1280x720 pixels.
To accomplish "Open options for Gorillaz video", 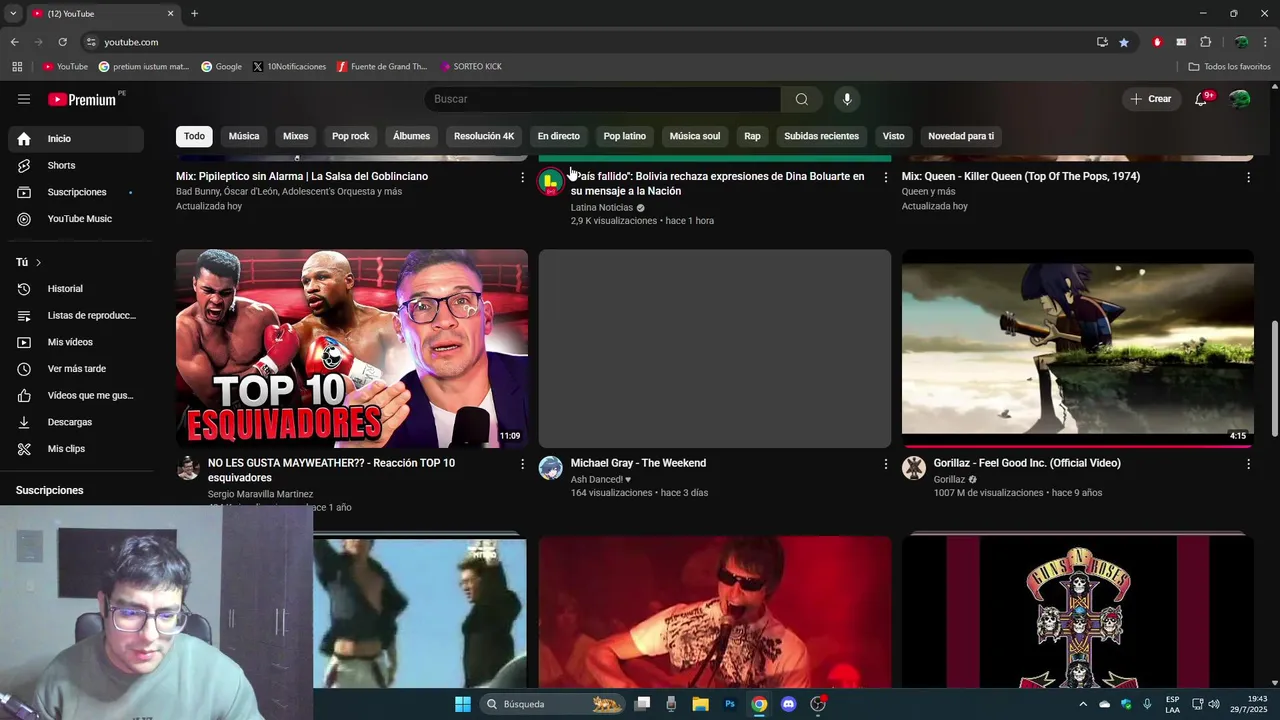I will [1248, 464].
